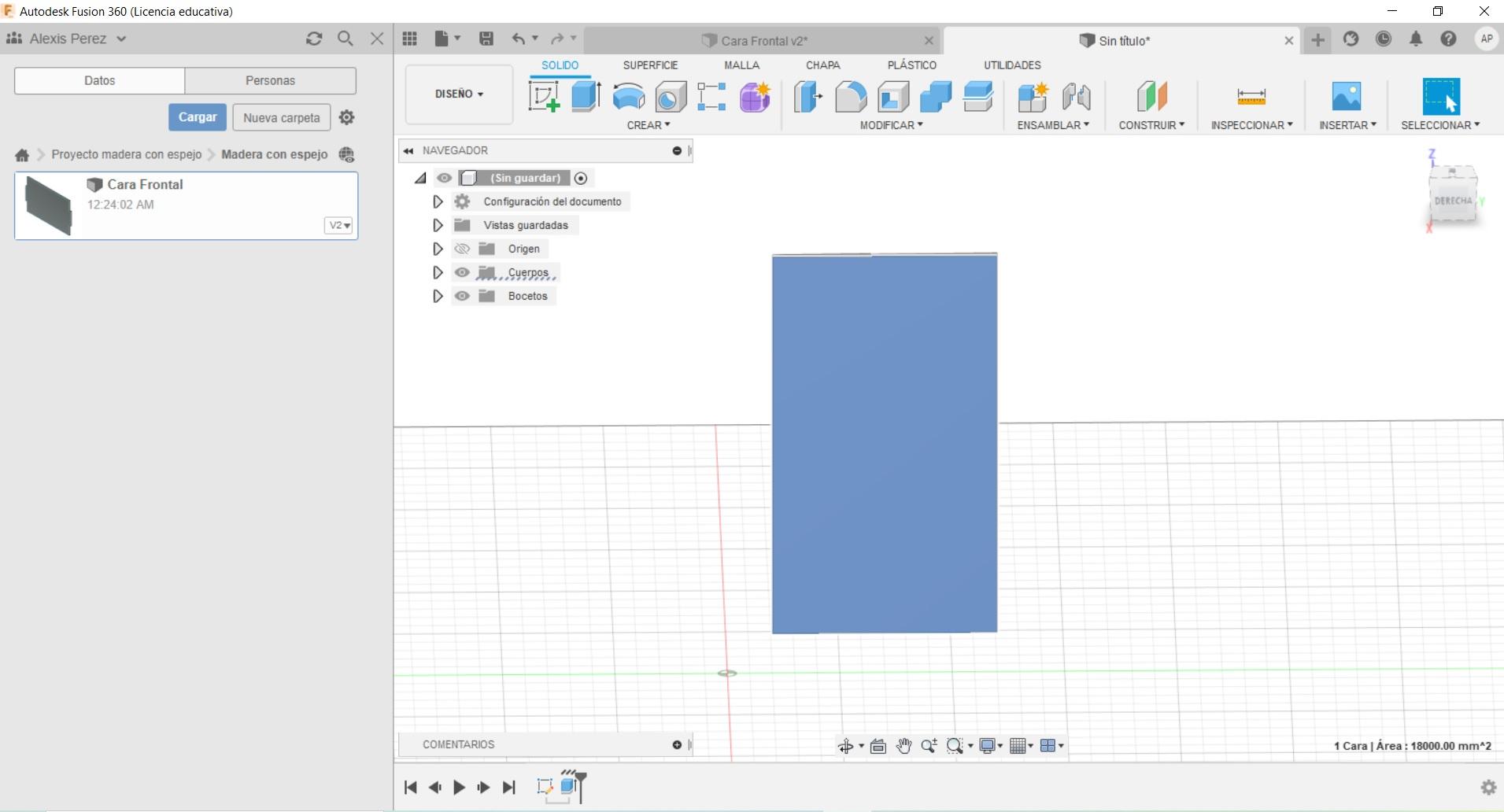
Task: Open the Cara Frontal design thumbnail
Action: [x=49, y=205]
